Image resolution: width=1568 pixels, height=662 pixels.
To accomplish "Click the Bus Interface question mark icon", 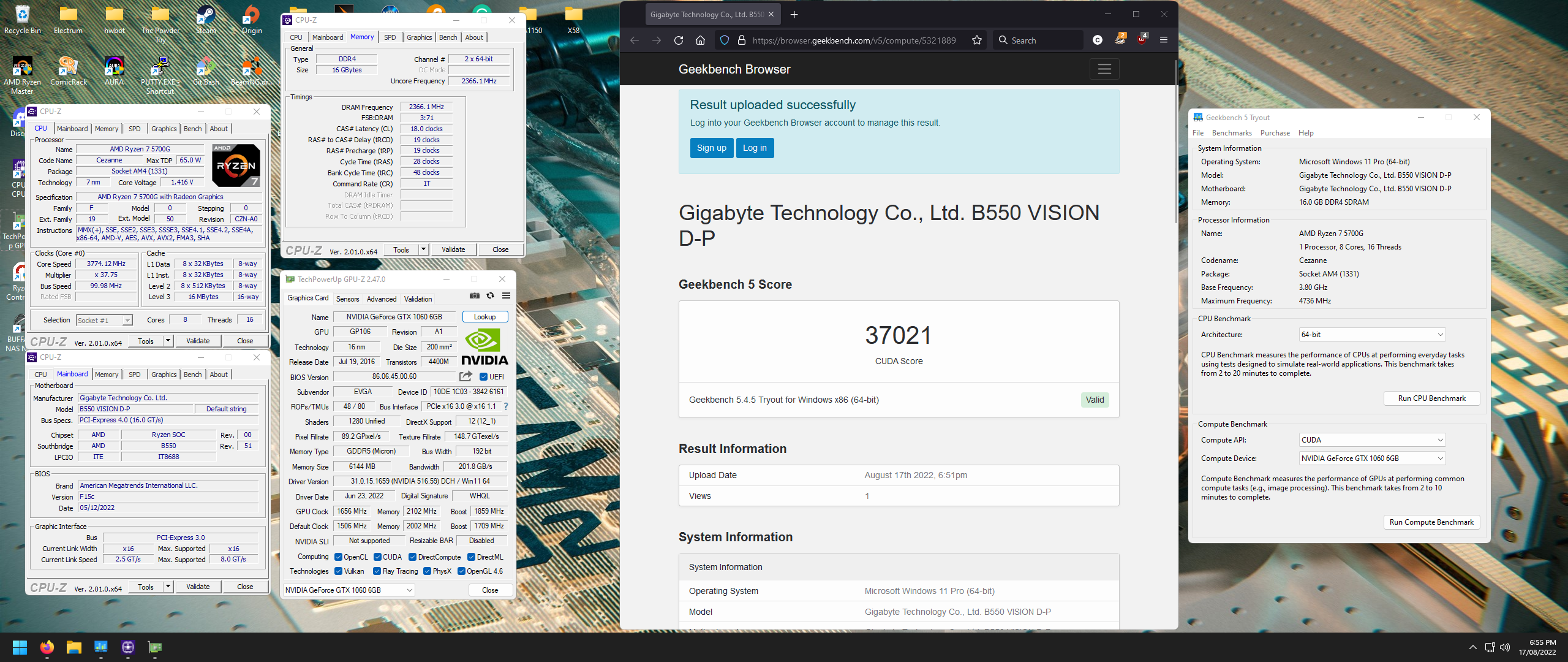I will [505, 406].
